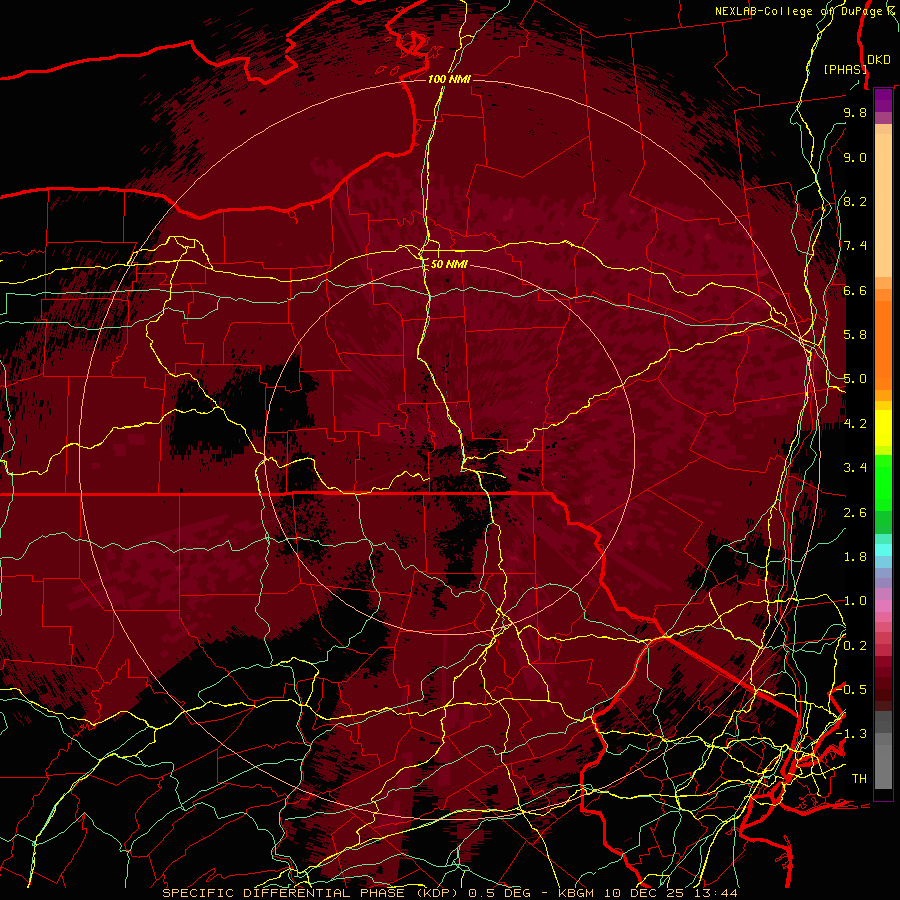The width and height of the screenshot is (900, 900).
Task: Click the 5.0 value on the scale
Action: [x=855, y=379]
